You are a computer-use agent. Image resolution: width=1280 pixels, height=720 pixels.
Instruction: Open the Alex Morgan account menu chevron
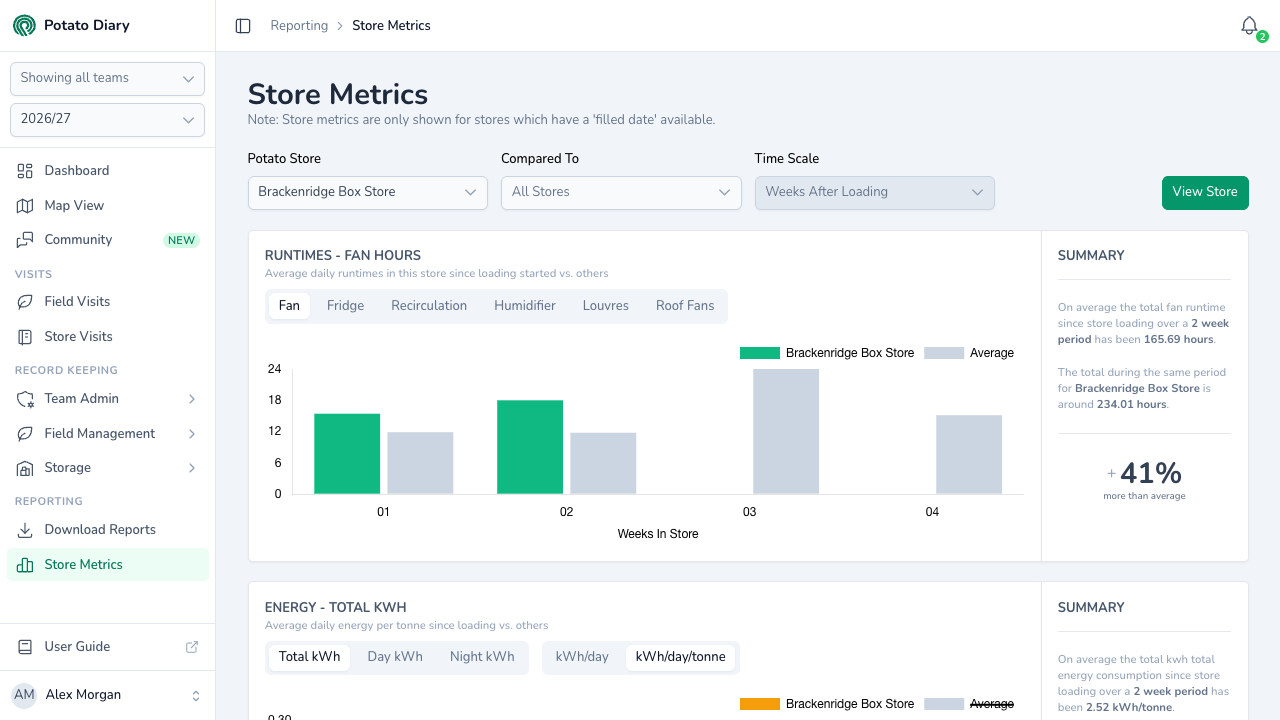coord(196,696)
